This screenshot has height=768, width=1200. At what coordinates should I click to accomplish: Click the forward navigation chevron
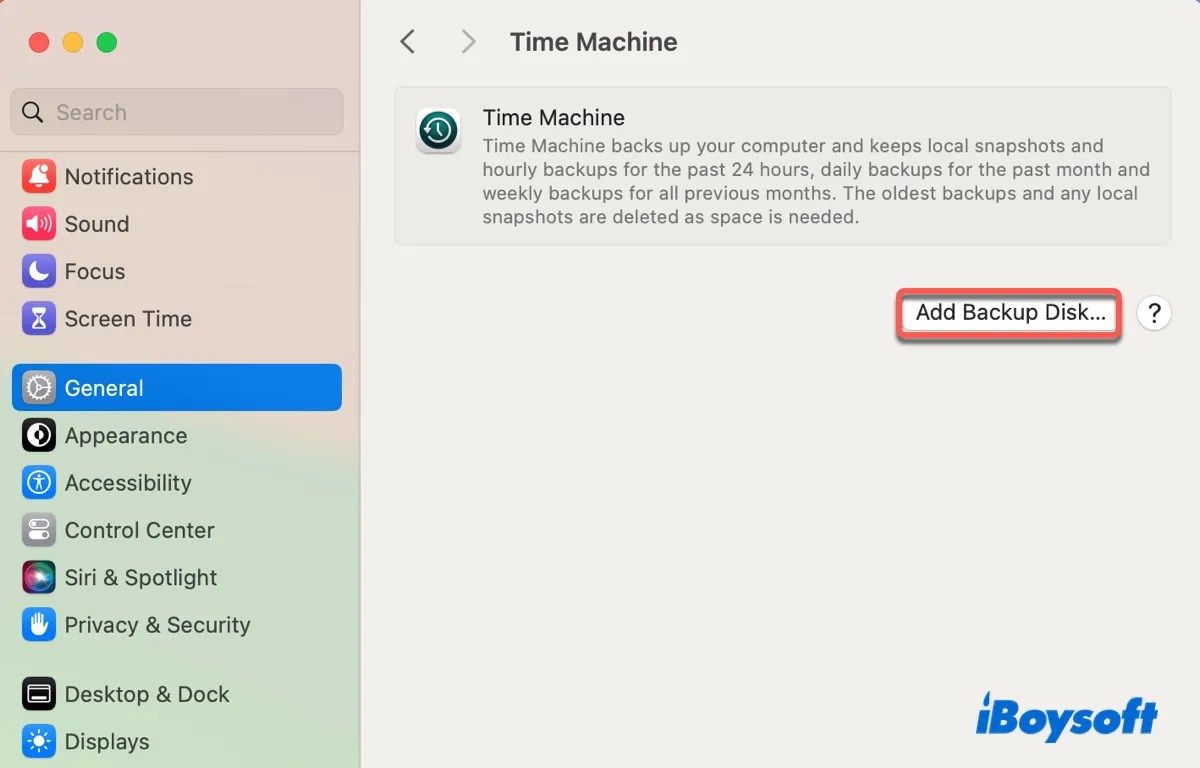click(x=467, y=41)
